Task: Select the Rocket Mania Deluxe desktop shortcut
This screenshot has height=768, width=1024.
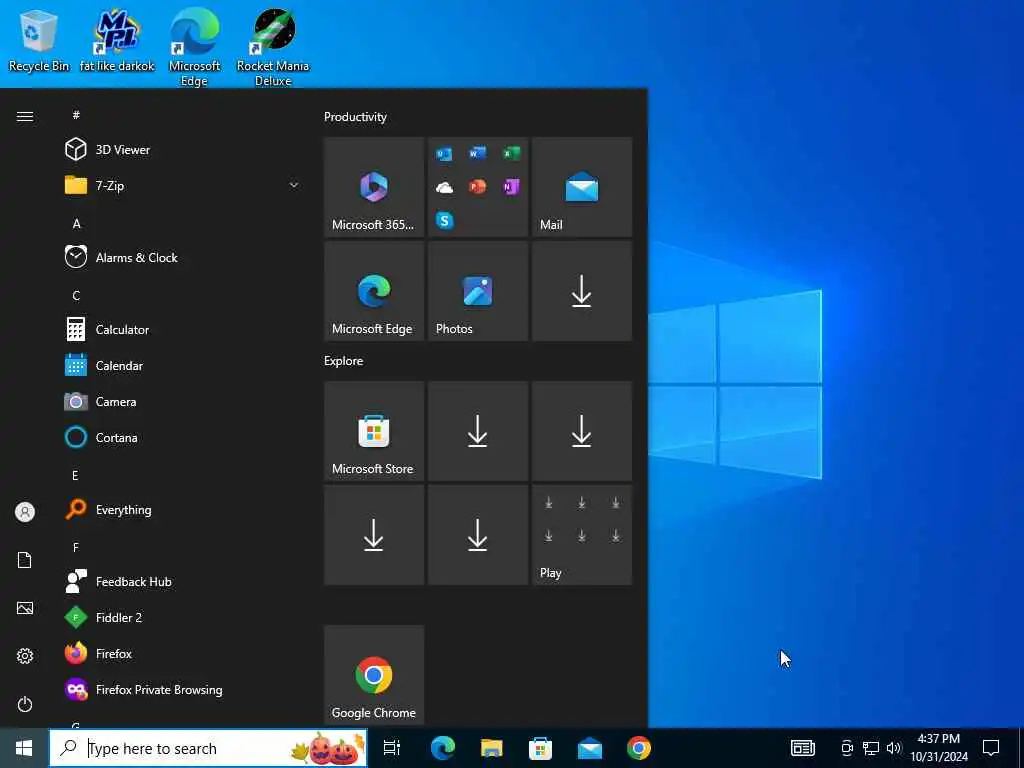Action: pyautogui.click(x=273, y=48)
